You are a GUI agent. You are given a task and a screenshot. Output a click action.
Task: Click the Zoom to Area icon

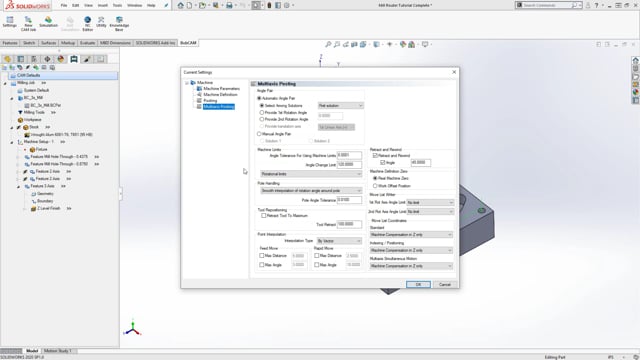[337, 44]
